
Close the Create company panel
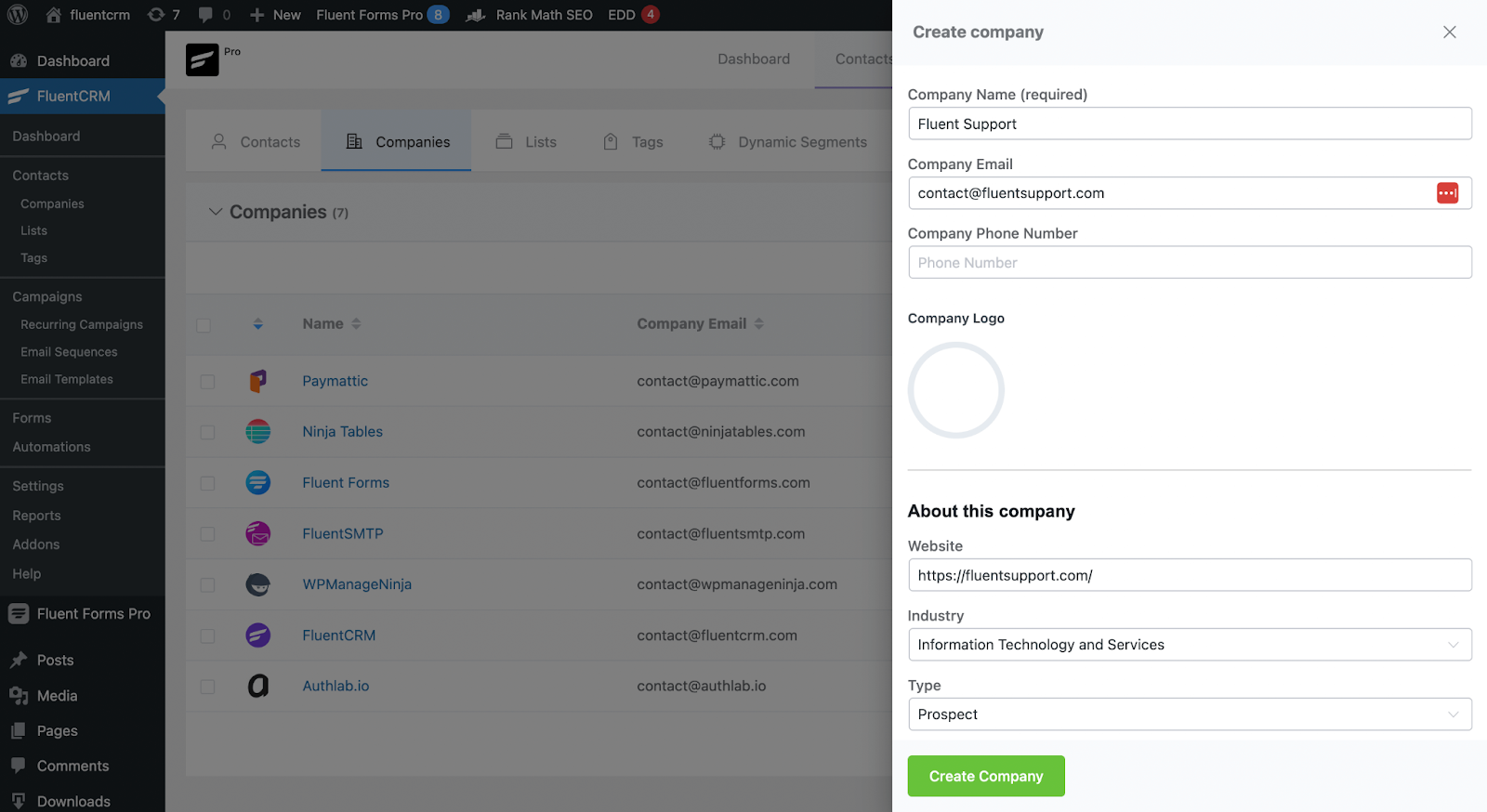1450,33
